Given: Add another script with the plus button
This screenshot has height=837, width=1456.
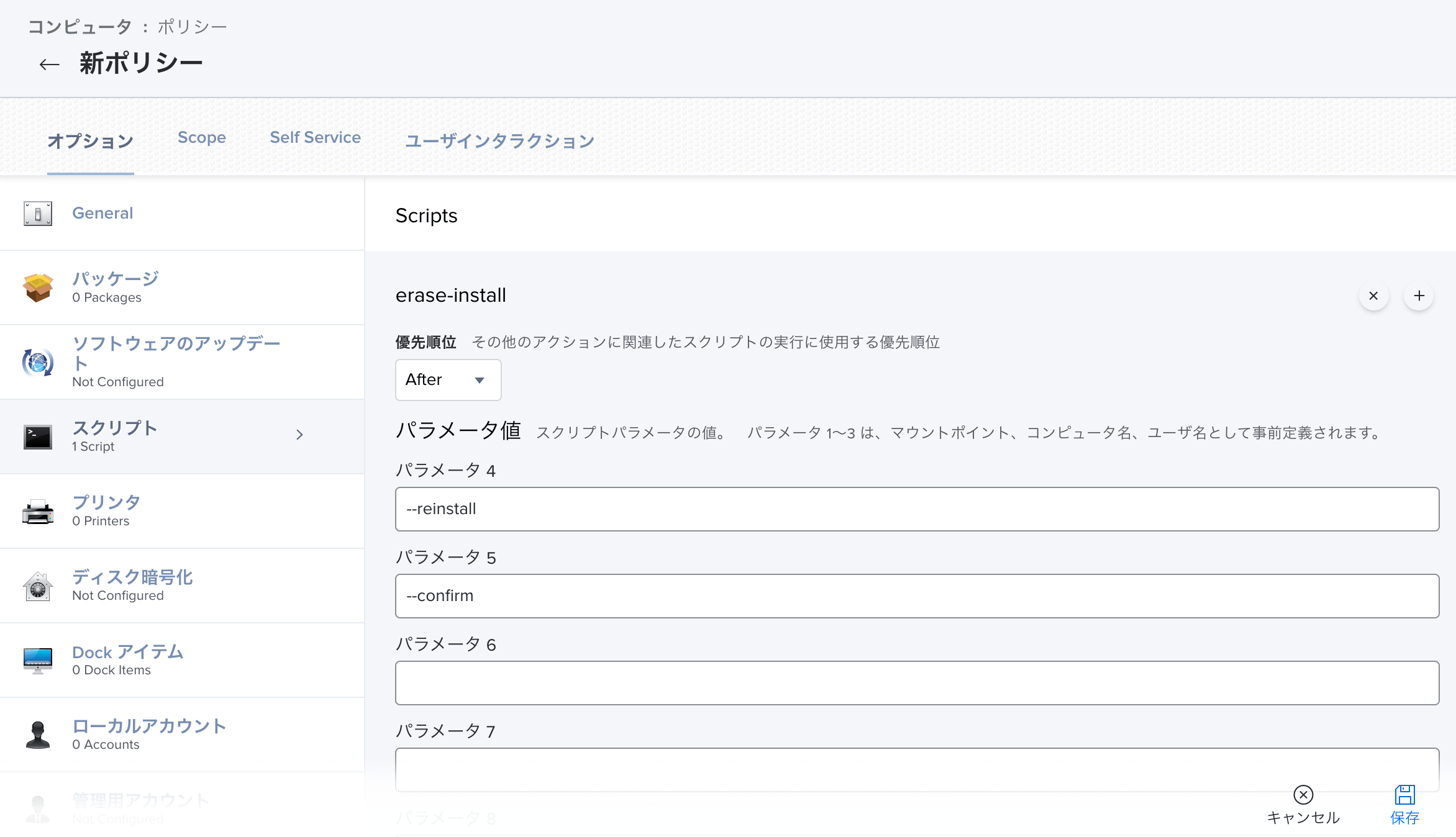Looking at the screenshot, I should coord(1419,296).
